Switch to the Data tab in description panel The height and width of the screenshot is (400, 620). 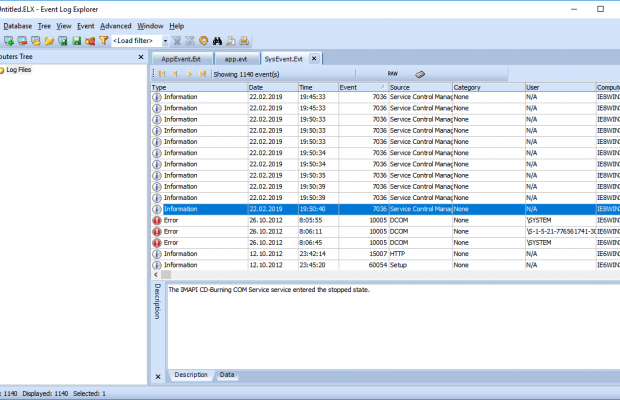pyautogui.click(x=228, y=374)
